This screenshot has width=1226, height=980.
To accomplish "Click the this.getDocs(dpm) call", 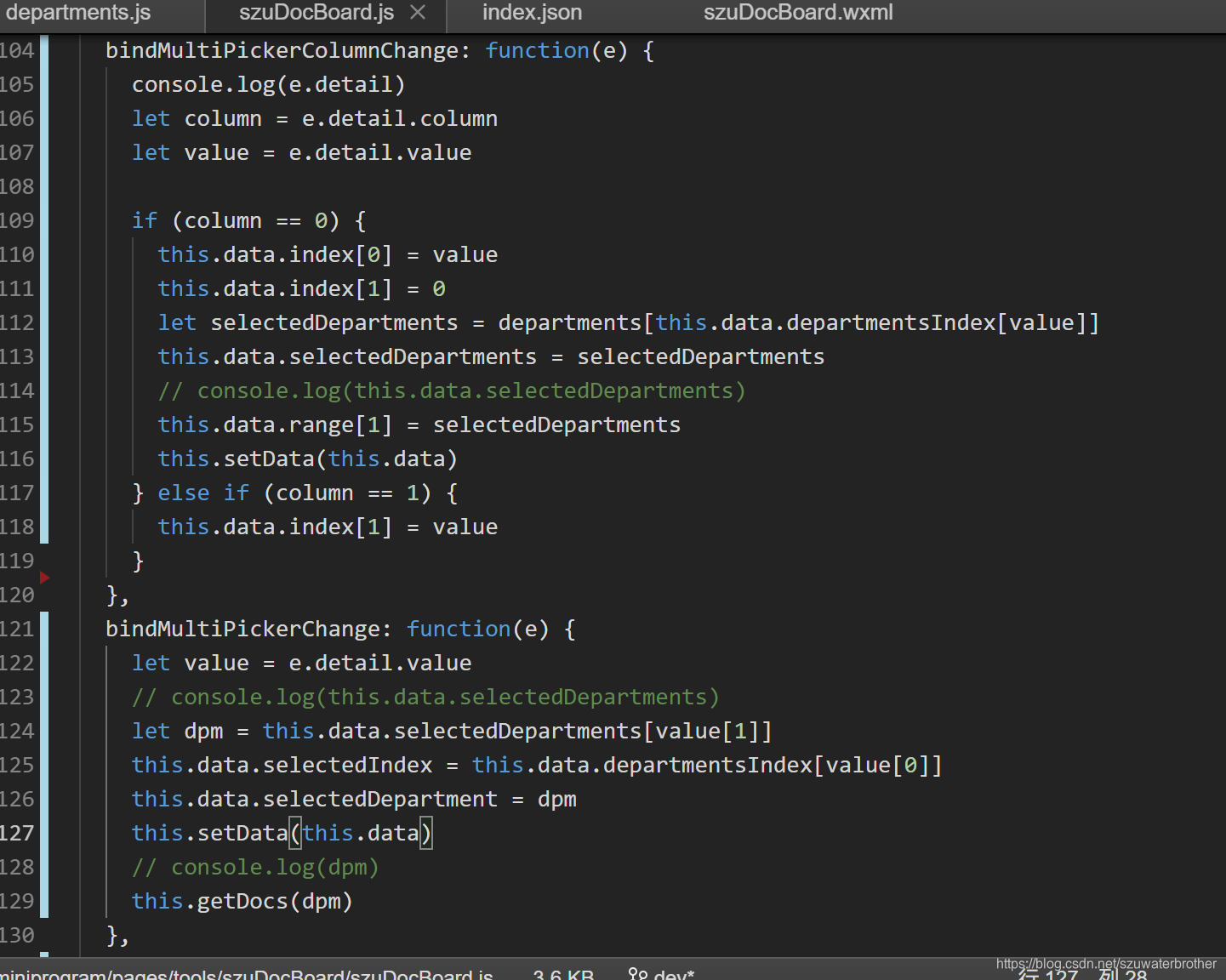I will click(x=242, y=901).
